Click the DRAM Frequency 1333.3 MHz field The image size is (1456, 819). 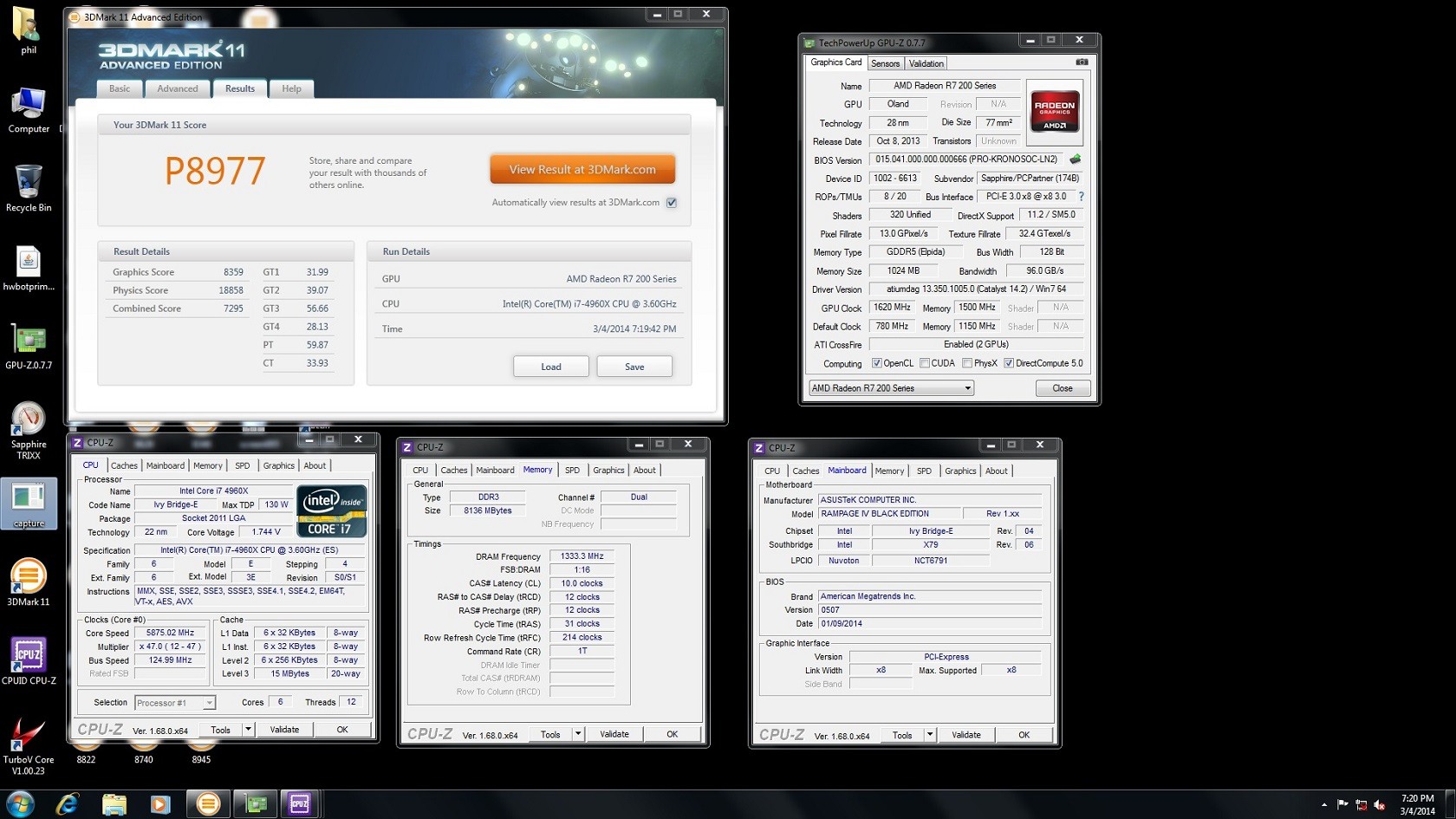point(582,556)
